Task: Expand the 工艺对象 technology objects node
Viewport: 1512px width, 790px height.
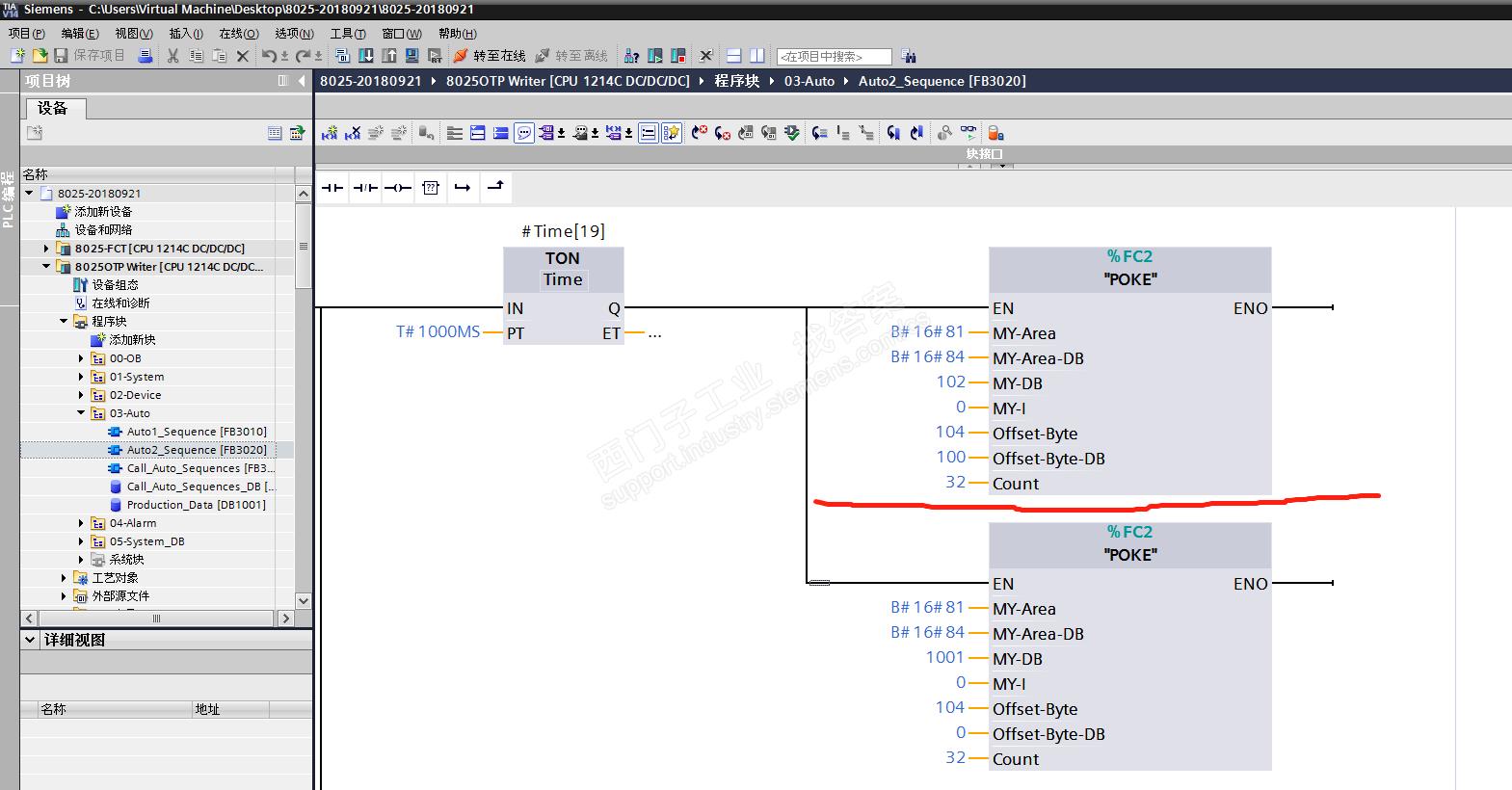Action: [64, 578]
